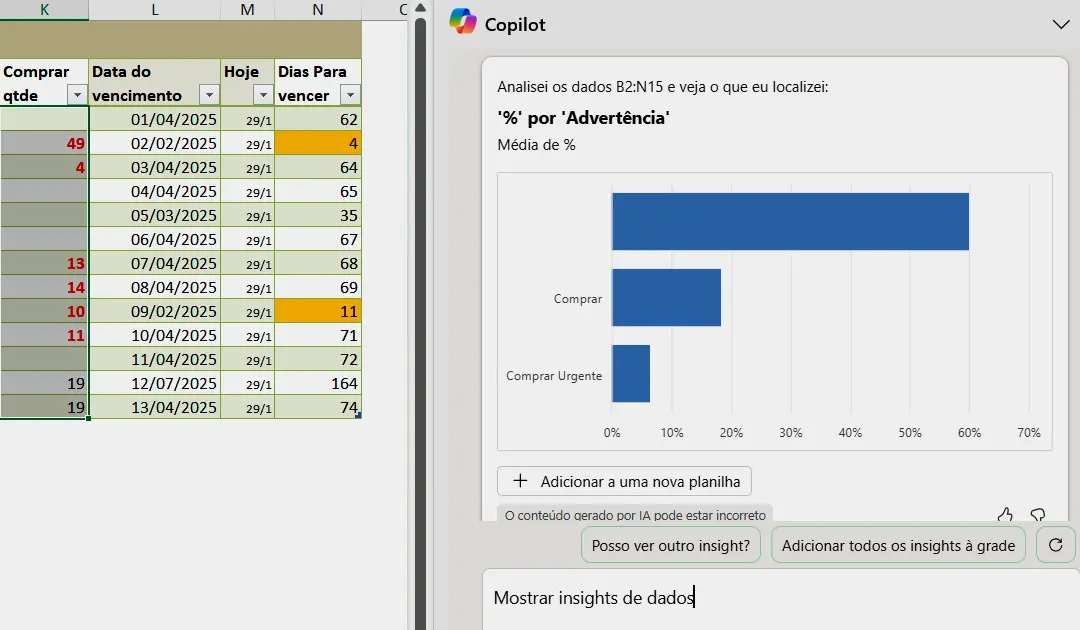Click the refresh suggestions icon button

(1055, 545)
